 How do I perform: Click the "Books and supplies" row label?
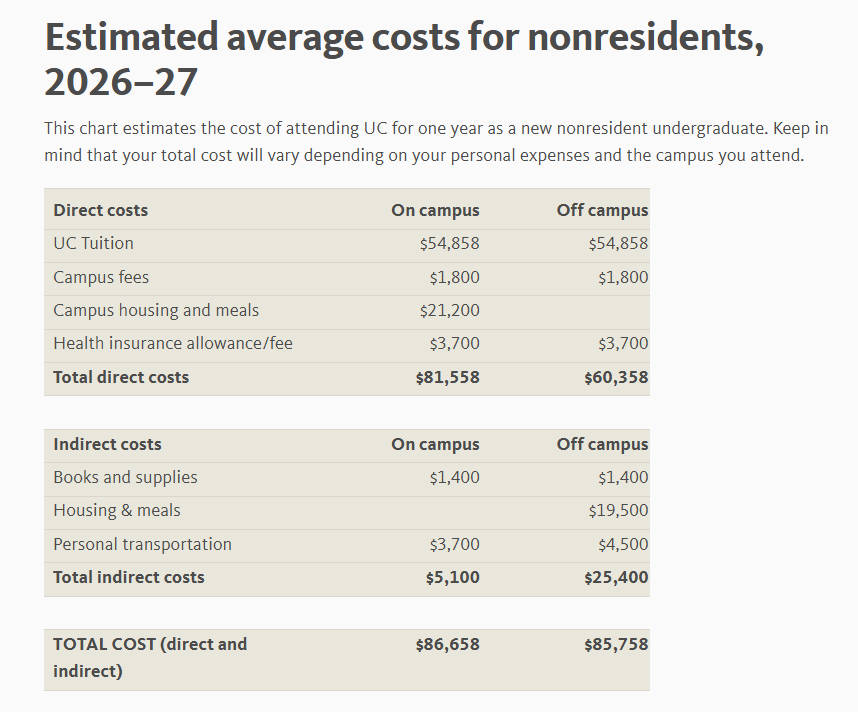click(x=125, y=477)
